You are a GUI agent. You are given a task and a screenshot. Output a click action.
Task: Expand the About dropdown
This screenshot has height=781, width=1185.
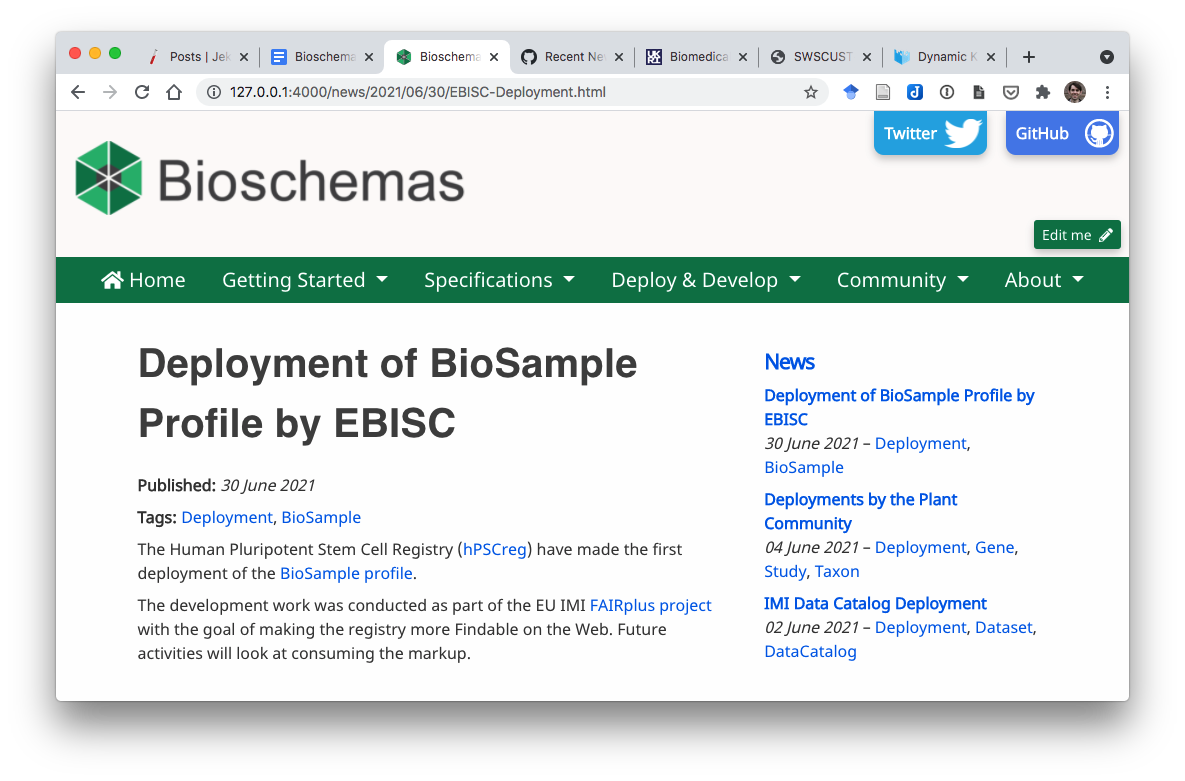coord(1044,280)
